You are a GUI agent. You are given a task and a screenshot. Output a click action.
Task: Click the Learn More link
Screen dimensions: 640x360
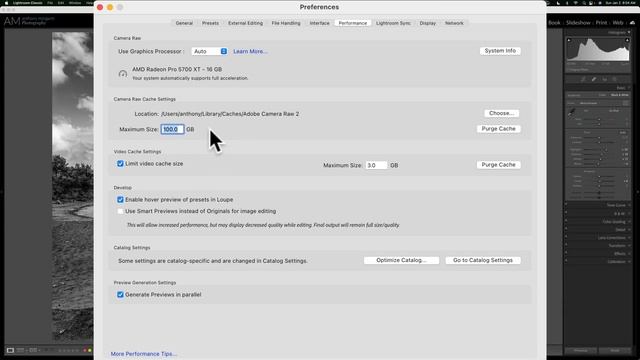(250, 51)
